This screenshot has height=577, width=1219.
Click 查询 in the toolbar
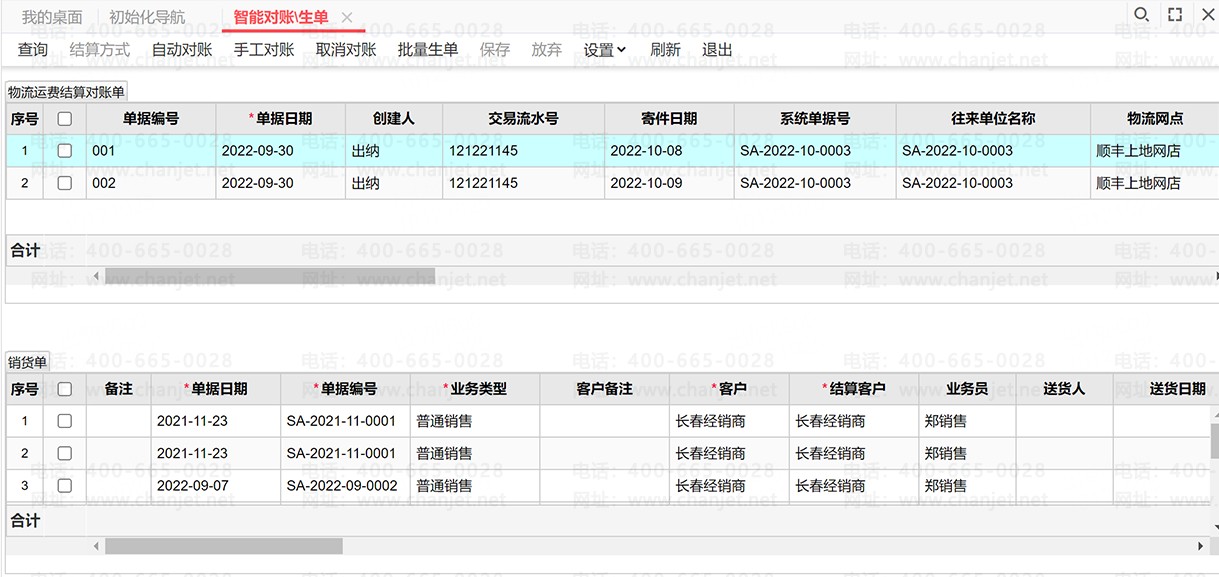click(33, 50)
